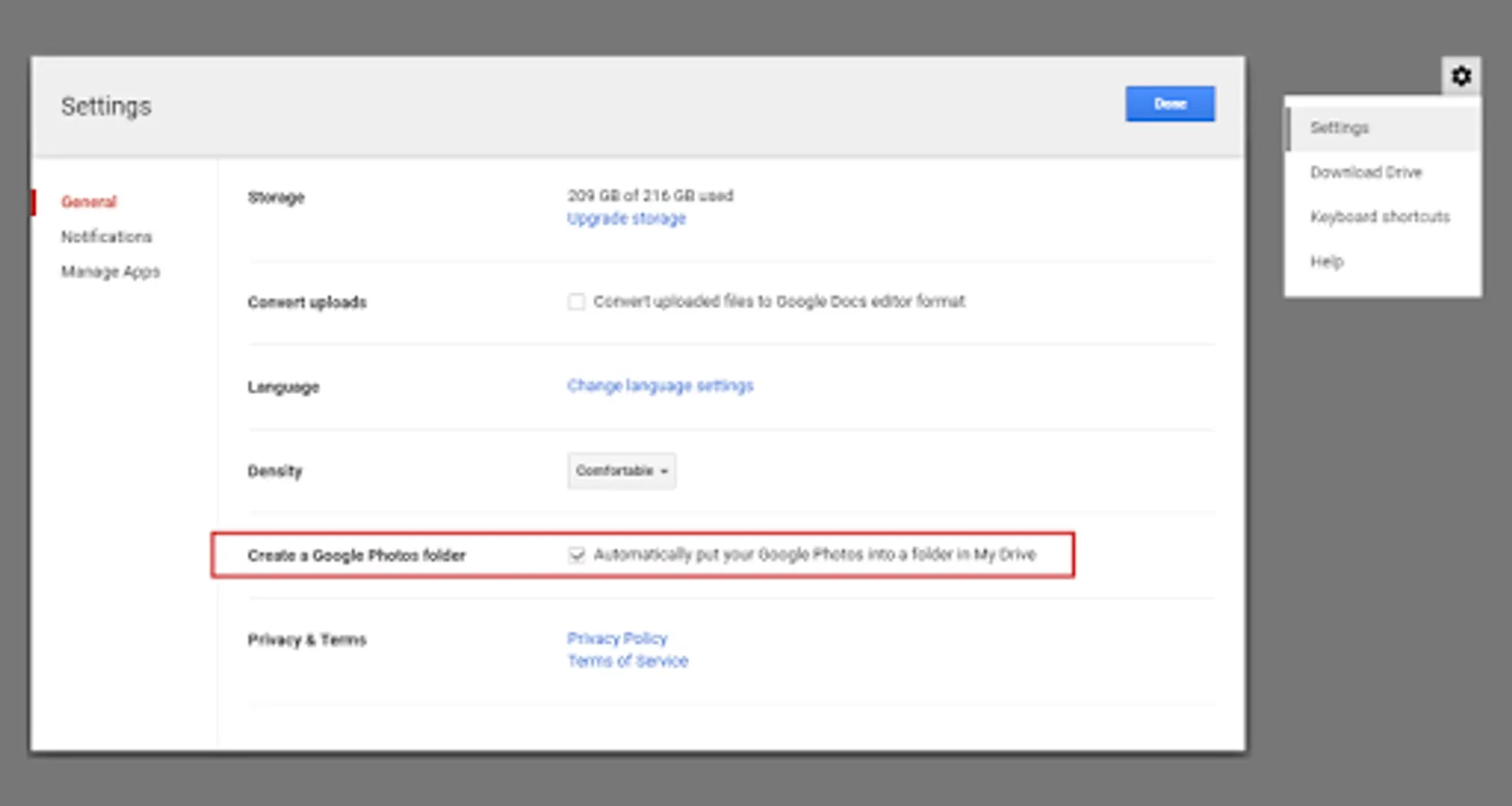Viewport: 1512px width, 806px height.
Task: Click the gear settings icon
Action: coord(1461,76)
